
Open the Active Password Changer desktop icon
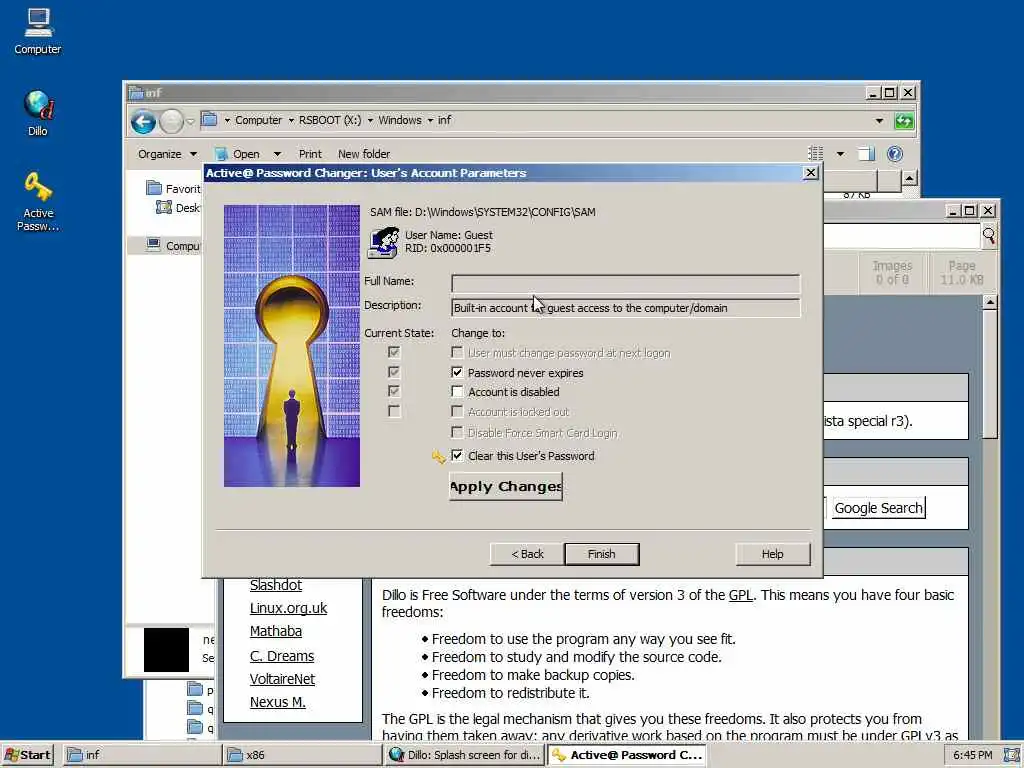pyautogui.click(x=38, y=200)
